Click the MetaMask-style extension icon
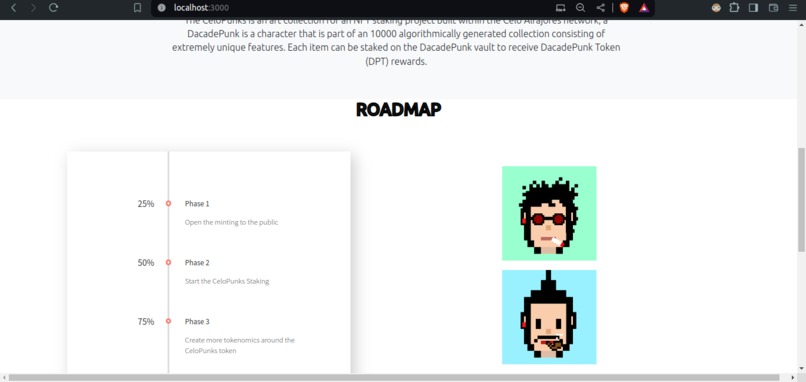 point(716,8)
